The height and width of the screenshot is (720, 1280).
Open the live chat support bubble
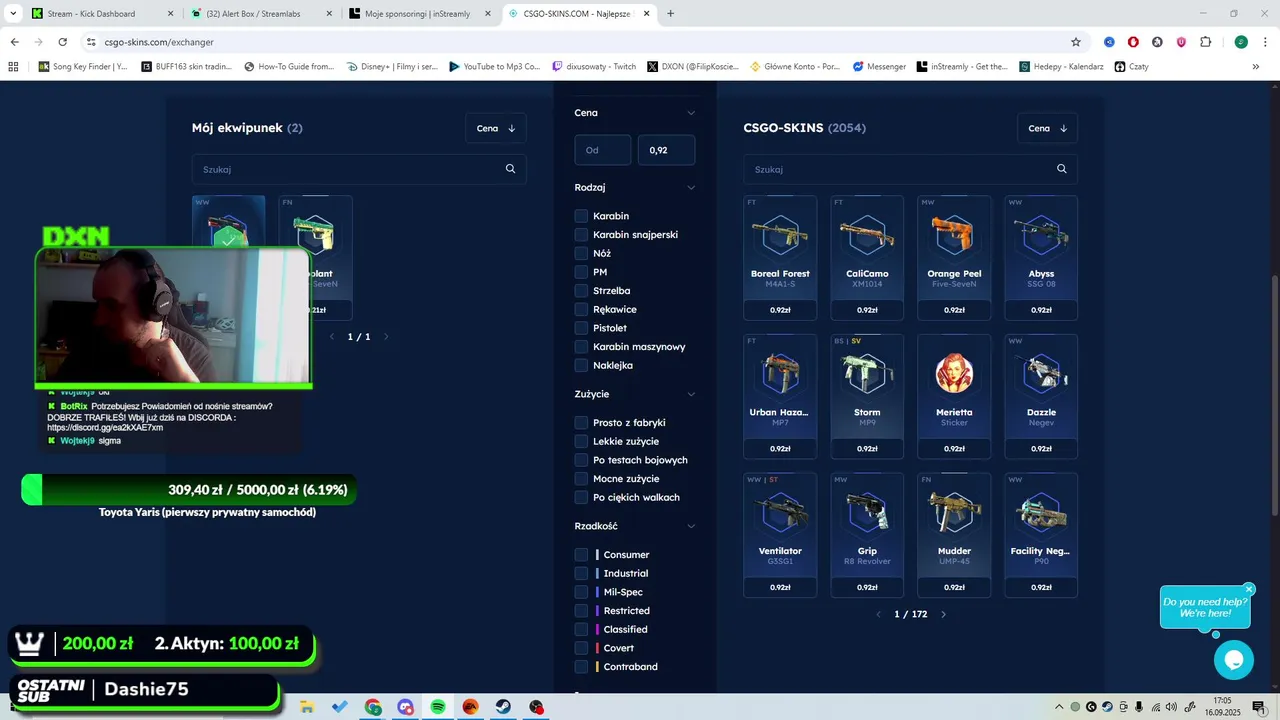tap(1233, 660)
